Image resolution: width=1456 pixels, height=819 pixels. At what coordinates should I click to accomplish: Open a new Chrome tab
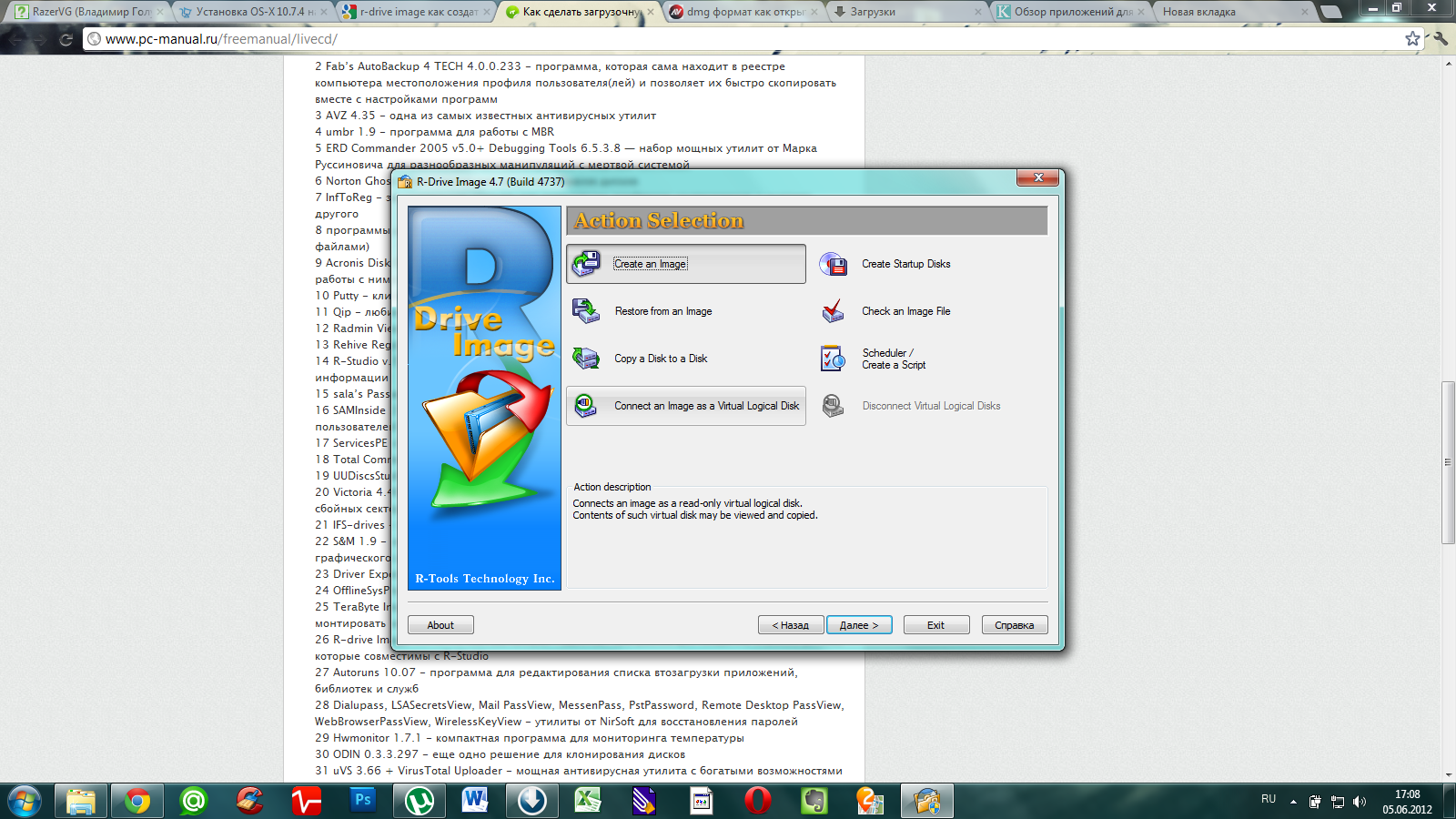click(x=1331, y=12)
